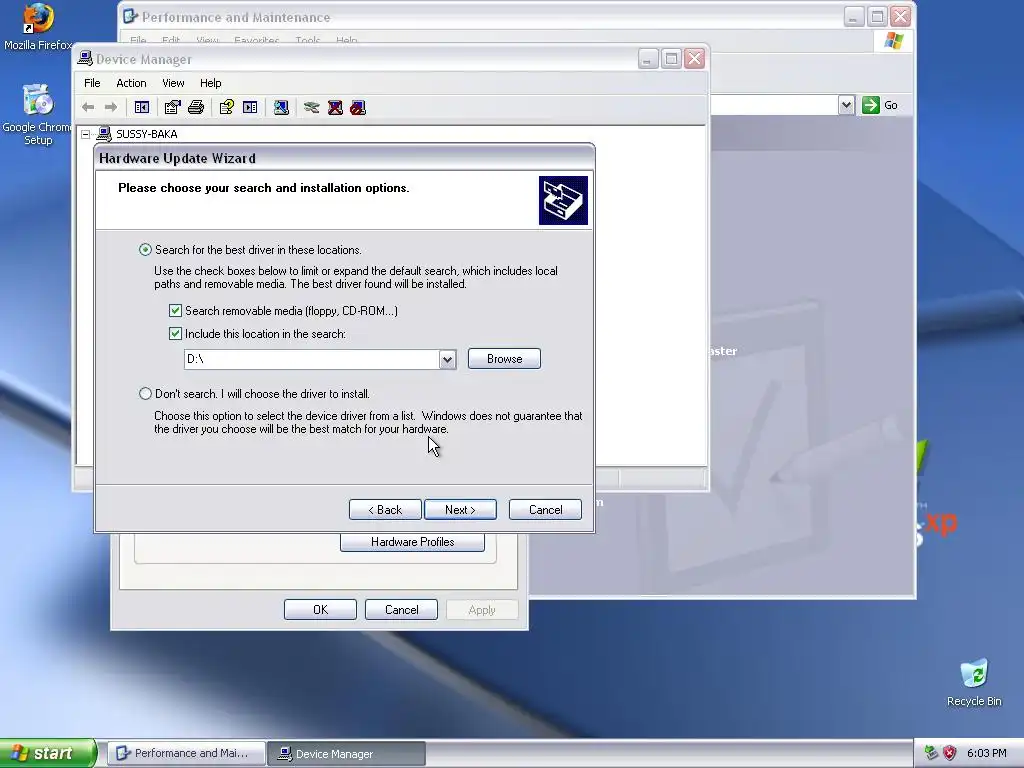Open the Help menu in Device Manager
Viewport: 1024px width, 768px height.
point(210,83)
